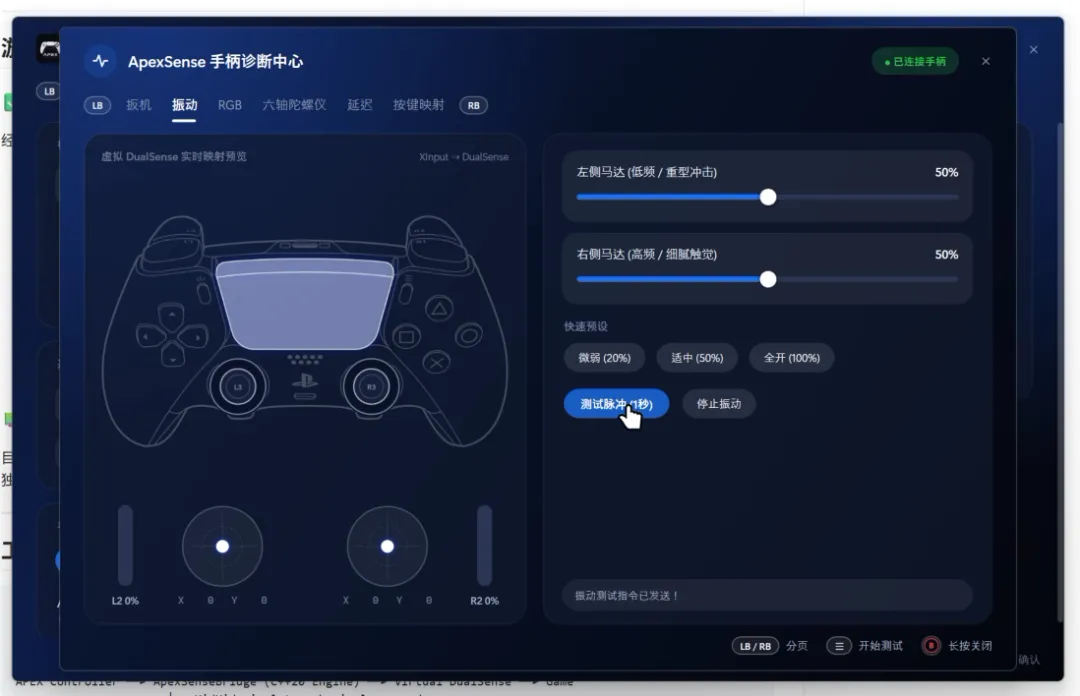
Task: Open the 扳机 tab
Action: [138, 105]
